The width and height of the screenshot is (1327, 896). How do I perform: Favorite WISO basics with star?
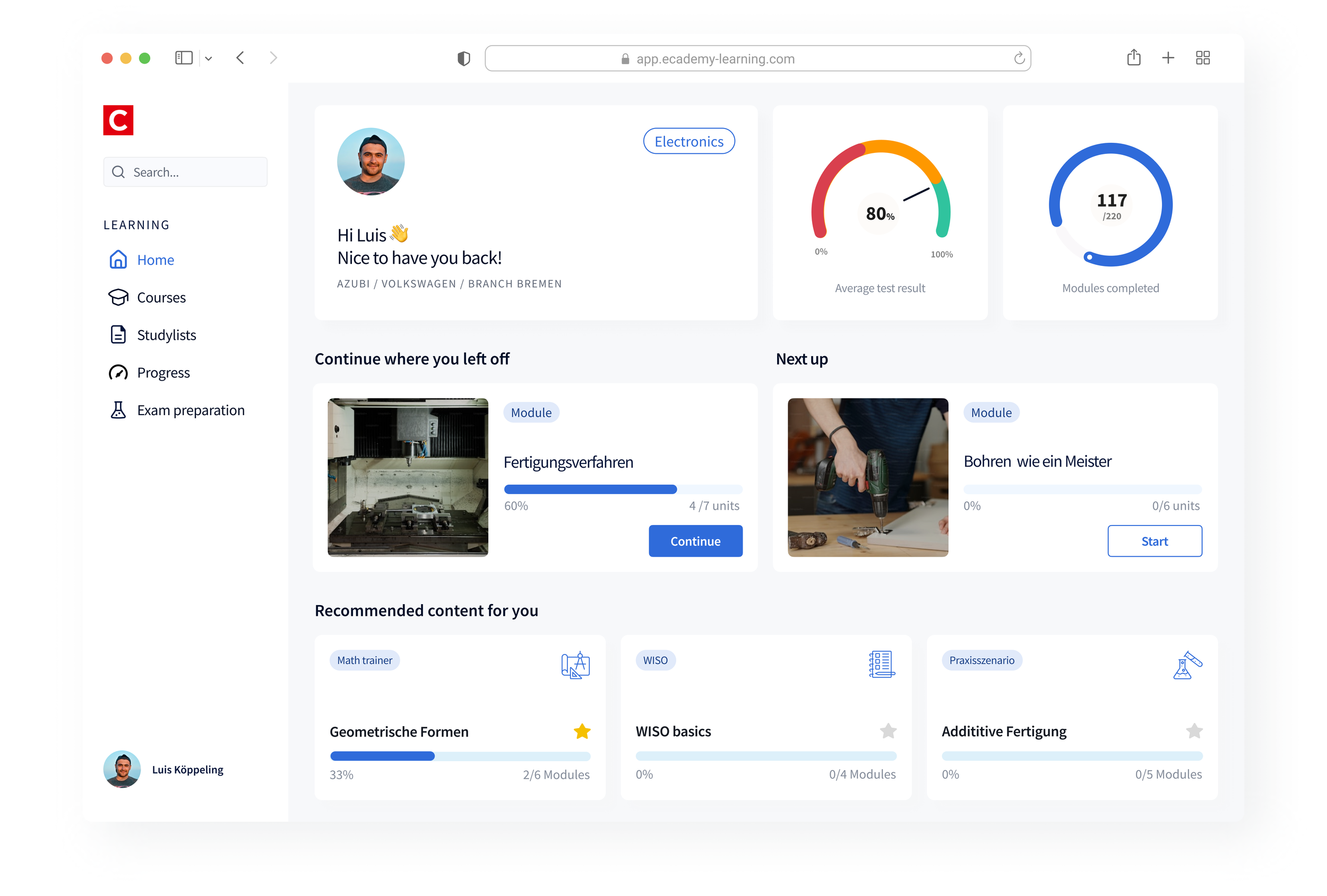coord(888,731)
